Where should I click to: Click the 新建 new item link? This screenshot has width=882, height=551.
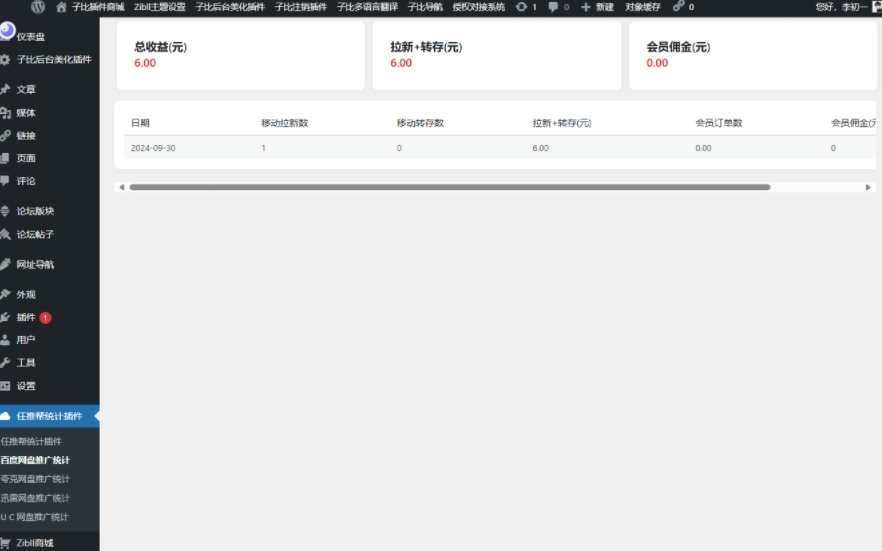pyautogui.click(x=605, y=7)
